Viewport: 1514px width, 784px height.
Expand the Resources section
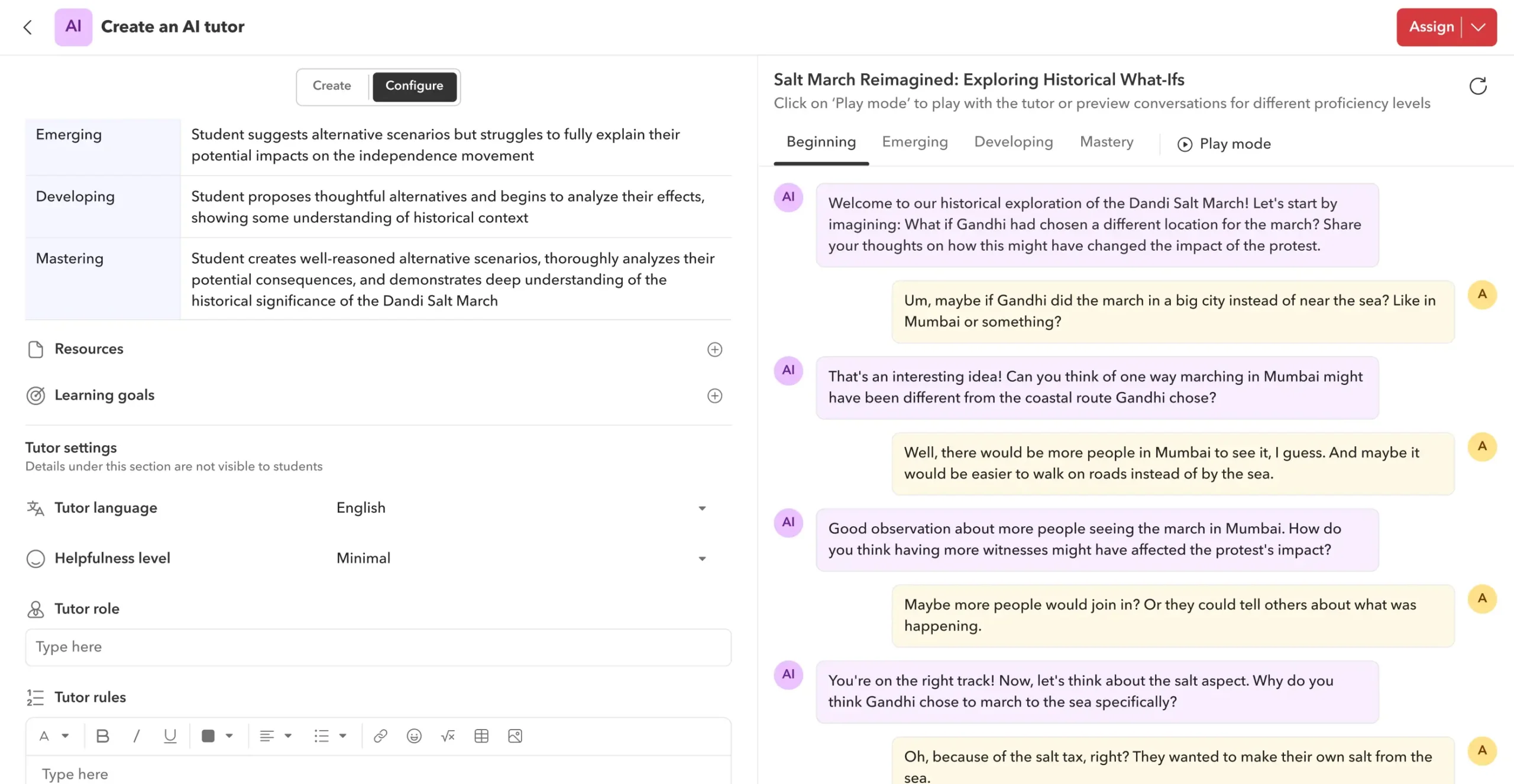(714, 349)
